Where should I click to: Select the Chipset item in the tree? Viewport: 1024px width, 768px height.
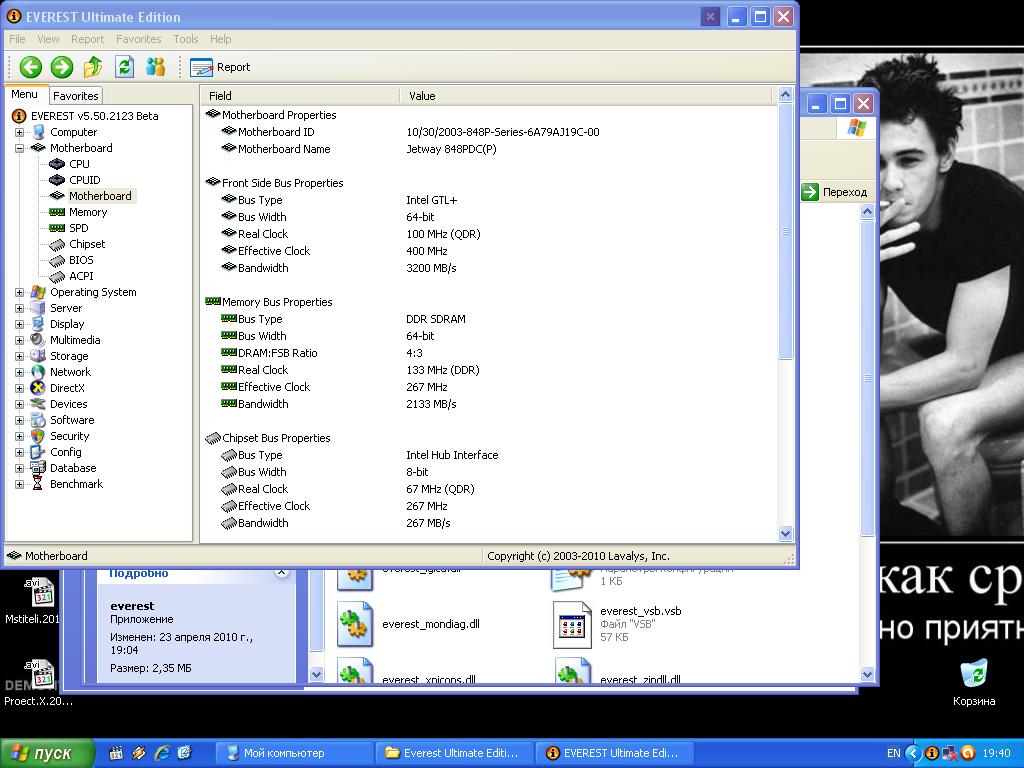point(86,244)
